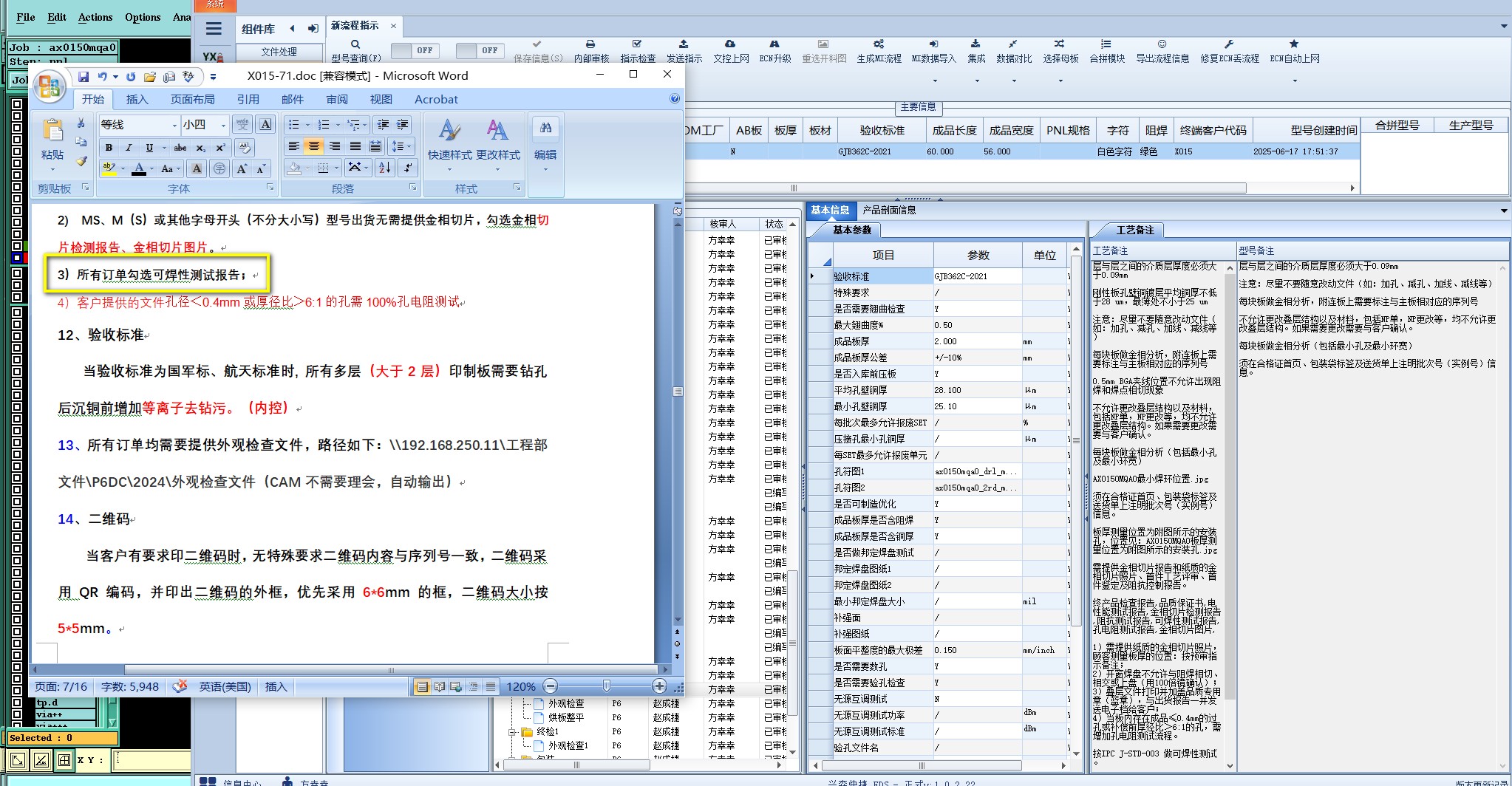Click the 验收标准 parameter value field
The image size is (1512, 786).
click(977, 276)
